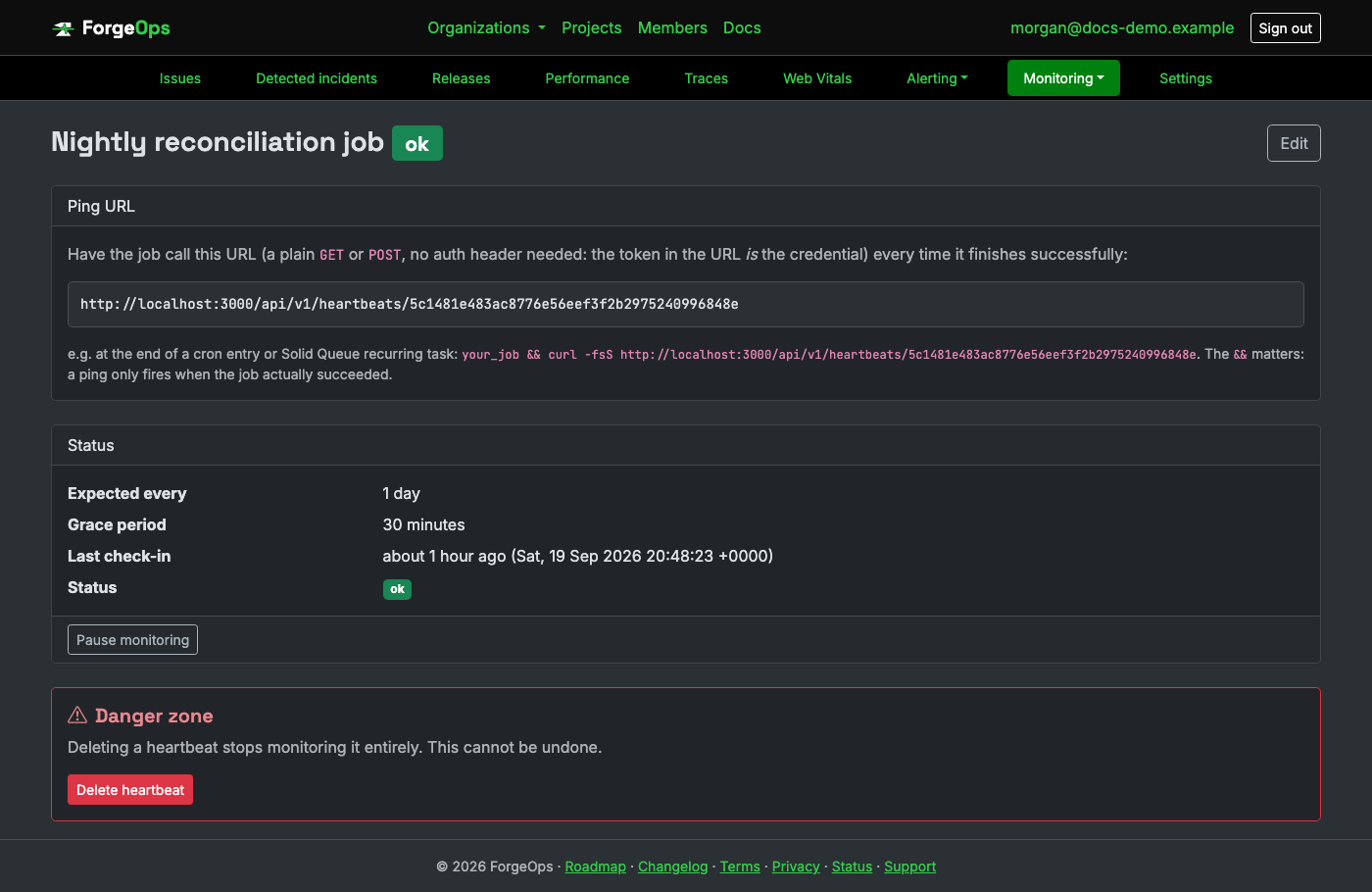Viewport: 1372px width, 892px height.
Task: Open the Members page
Action: pyautogui.click(x=672, y=27)
